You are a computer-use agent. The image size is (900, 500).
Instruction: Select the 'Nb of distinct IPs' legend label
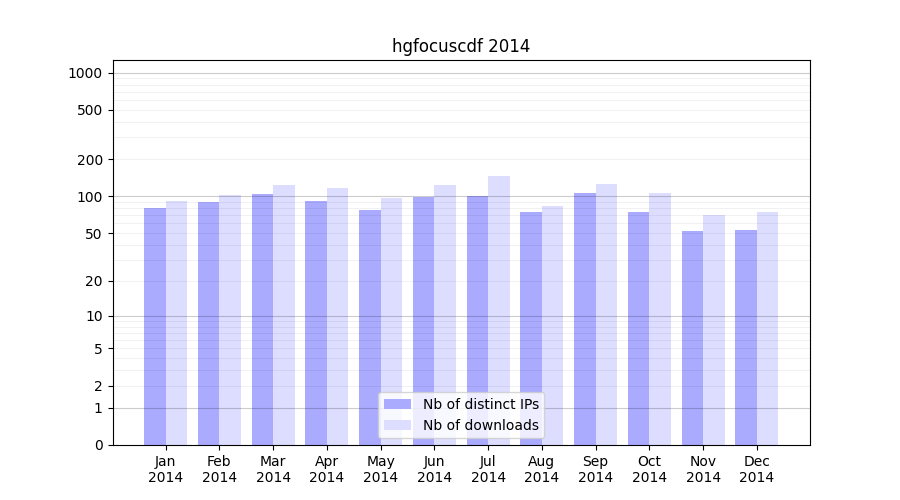pyautogui.click(x=480, y=404)
